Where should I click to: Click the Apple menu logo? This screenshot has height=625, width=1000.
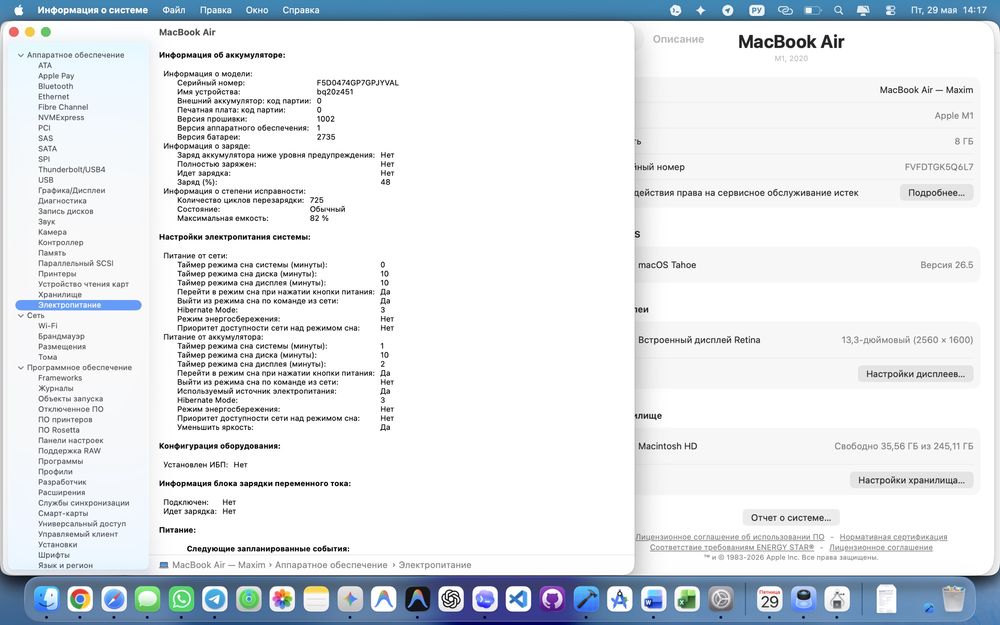point(18,10)
